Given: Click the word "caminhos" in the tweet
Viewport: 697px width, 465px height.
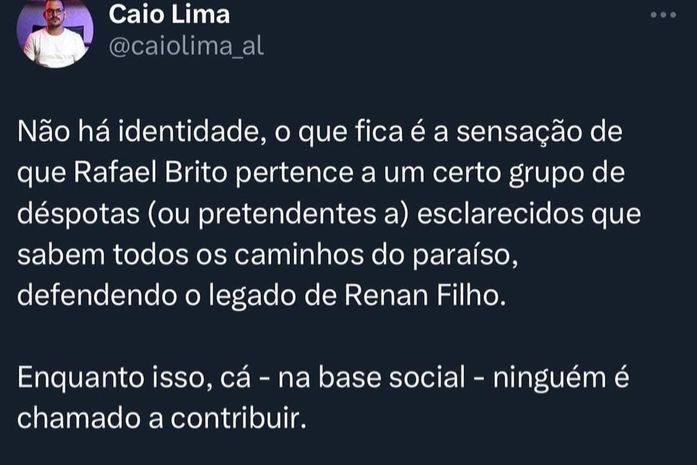Looking at the screenshot, I should tap(299, 255).
